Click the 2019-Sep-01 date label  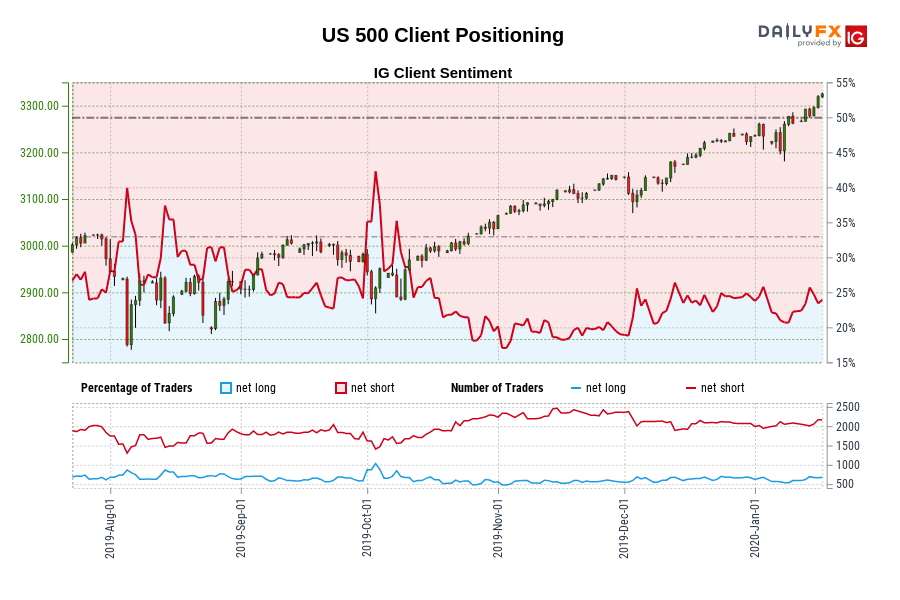[241, 528]
